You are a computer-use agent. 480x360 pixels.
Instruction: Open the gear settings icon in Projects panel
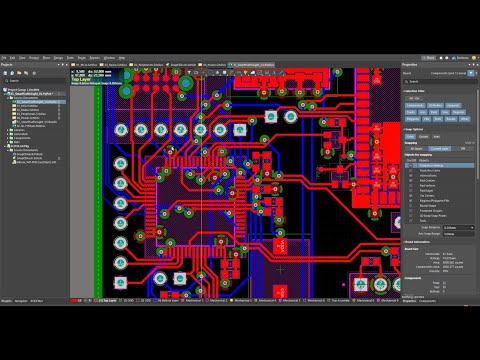click(34, 73)
